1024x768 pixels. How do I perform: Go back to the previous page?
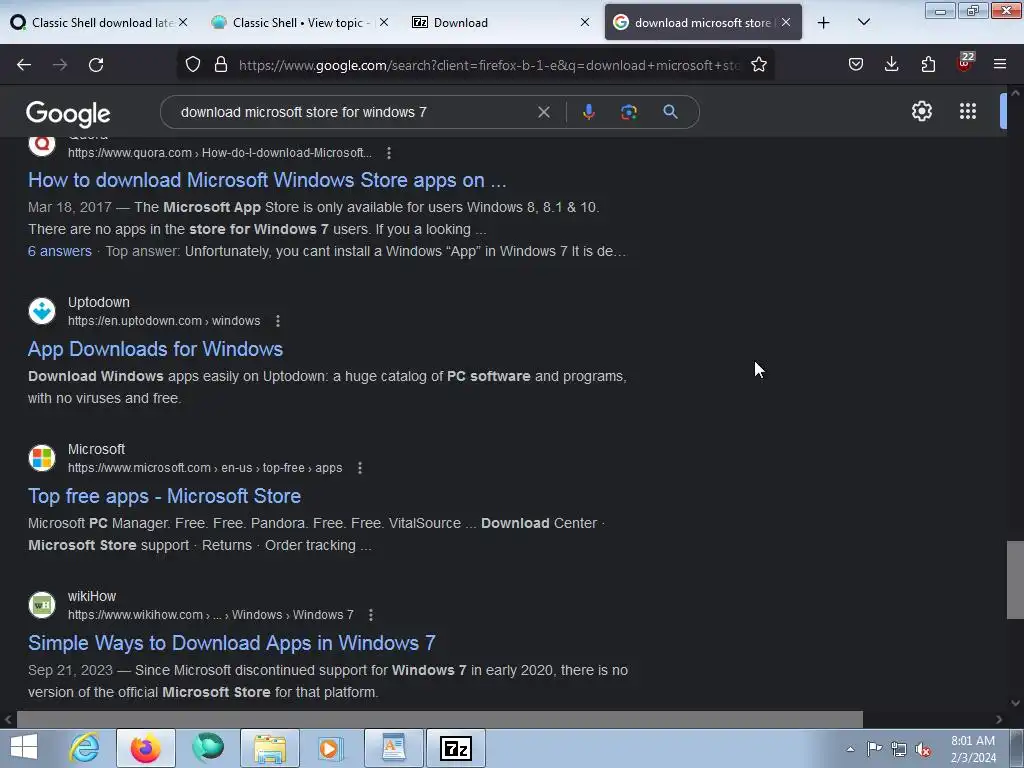[x=24, y=65]
